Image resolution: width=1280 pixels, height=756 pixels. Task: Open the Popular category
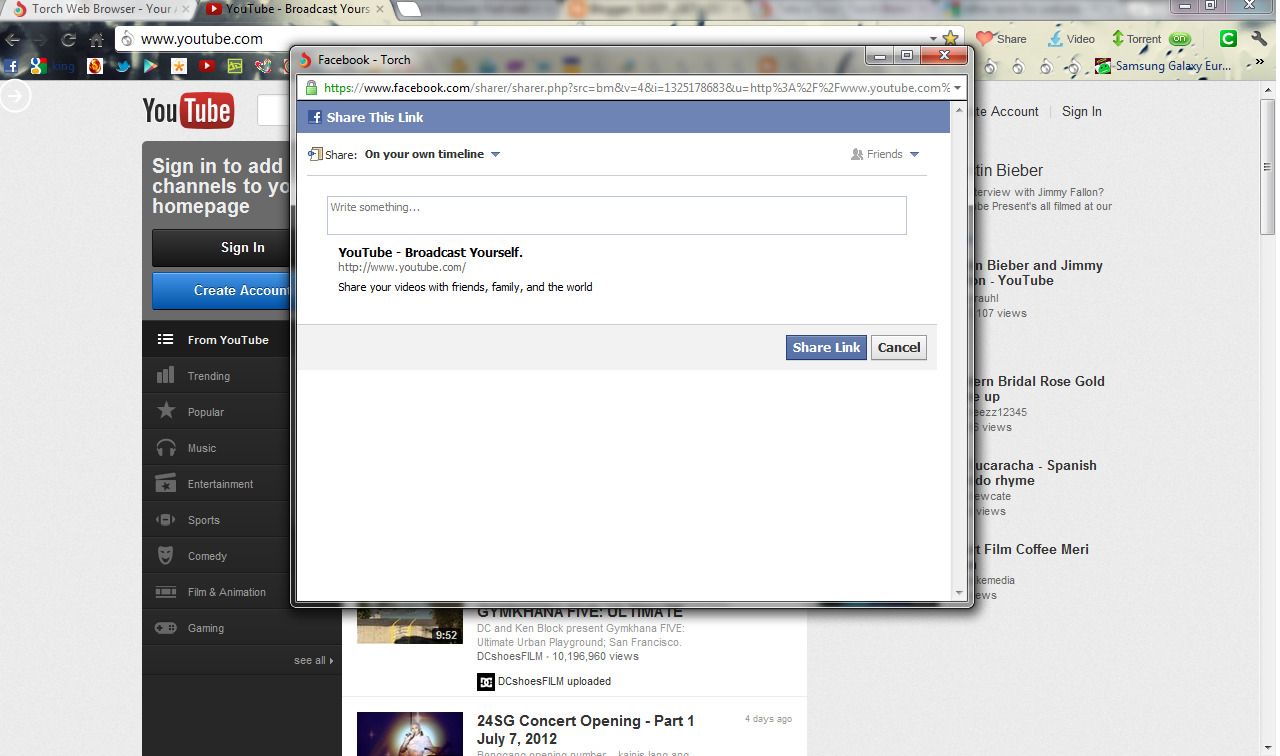click(216, 412)
